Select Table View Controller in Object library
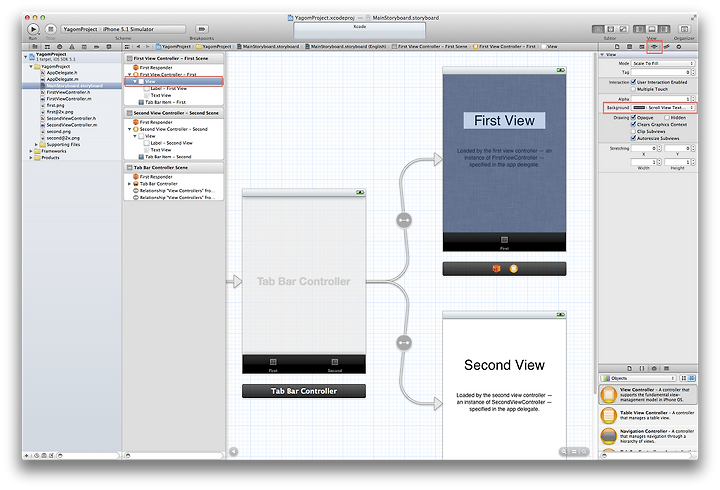The image size is (720, 490). (x=648, y=415)
